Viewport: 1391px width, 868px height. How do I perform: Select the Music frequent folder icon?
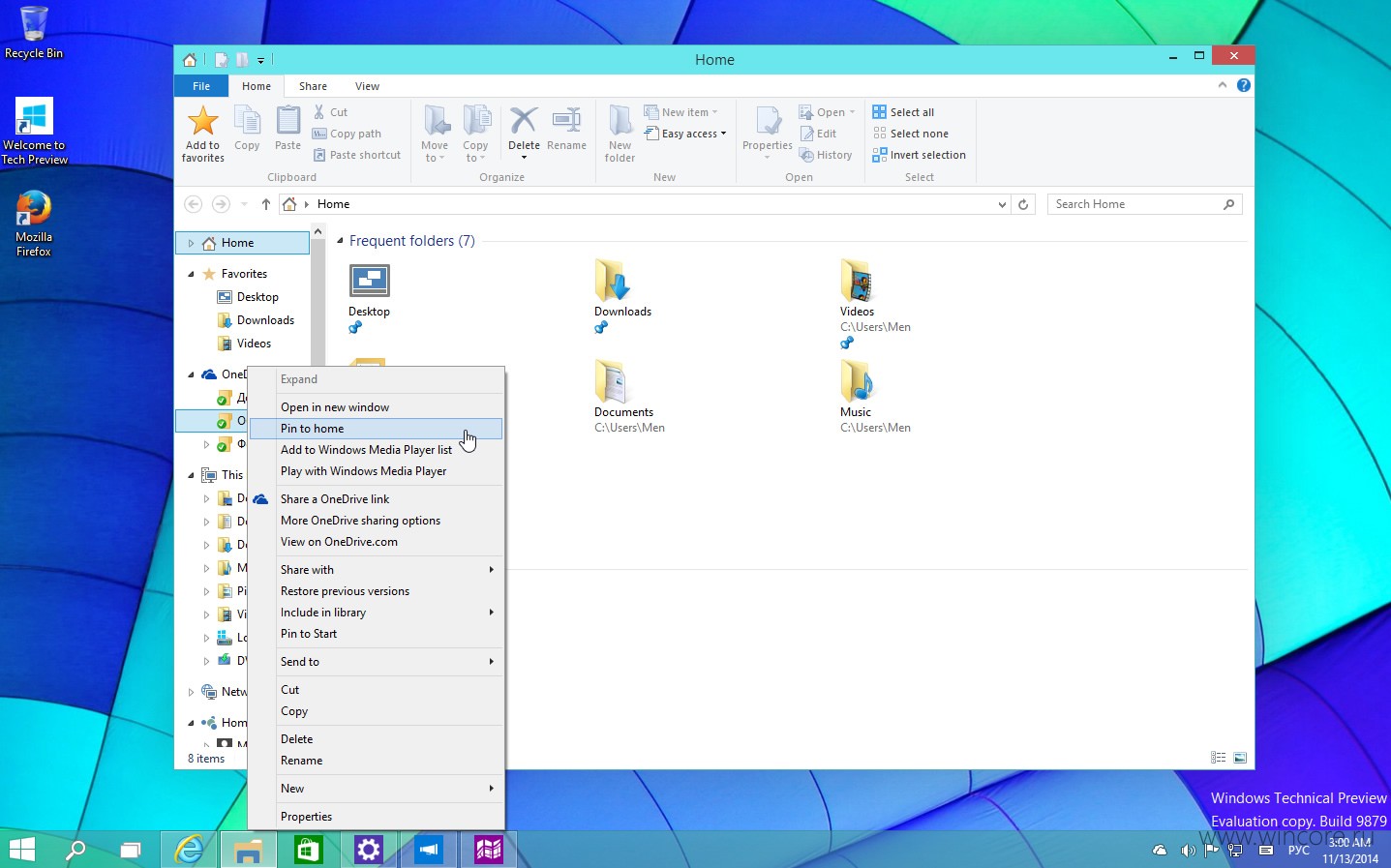tap(858, 381)
